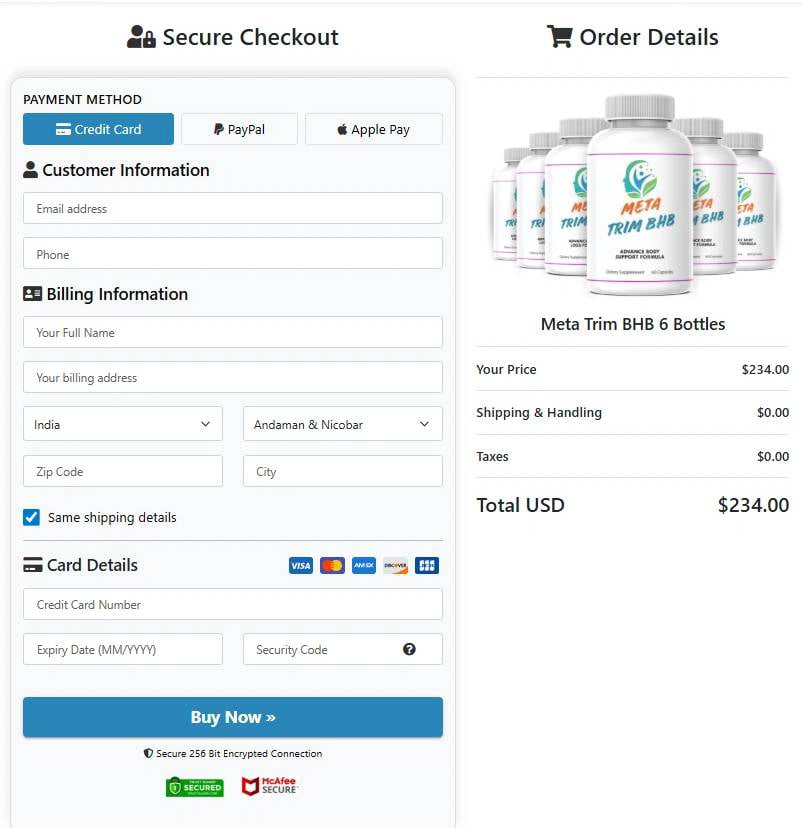Uncheck the Same shipping details checkbox
803x828 pixels.
31,517
